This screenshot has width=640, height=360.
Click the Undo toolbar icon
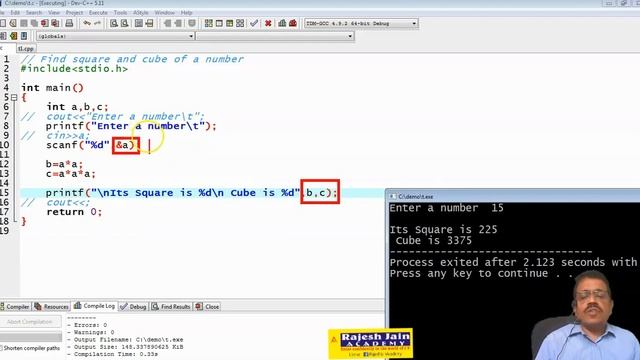click(x=87, y=23)
